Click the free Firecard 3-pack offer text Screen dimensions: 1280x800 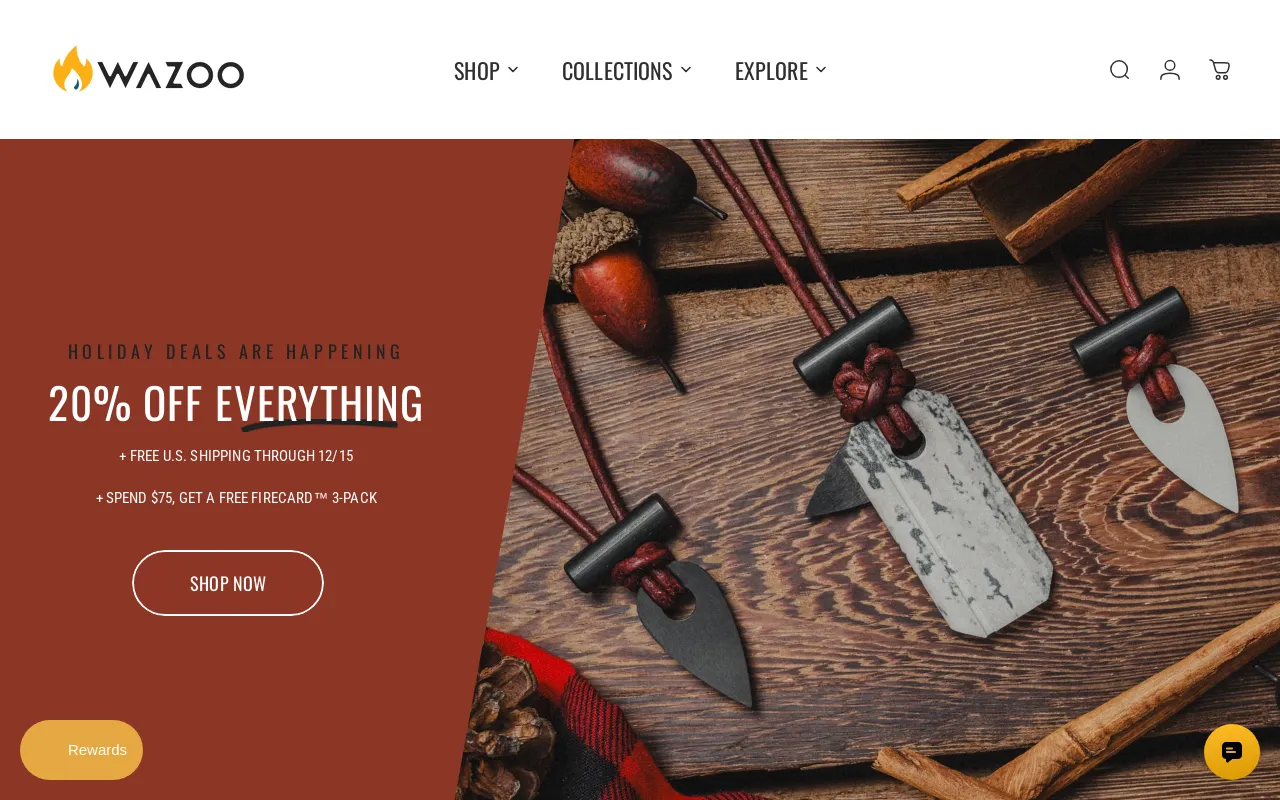pyautogui.click(x=236, y=498)
